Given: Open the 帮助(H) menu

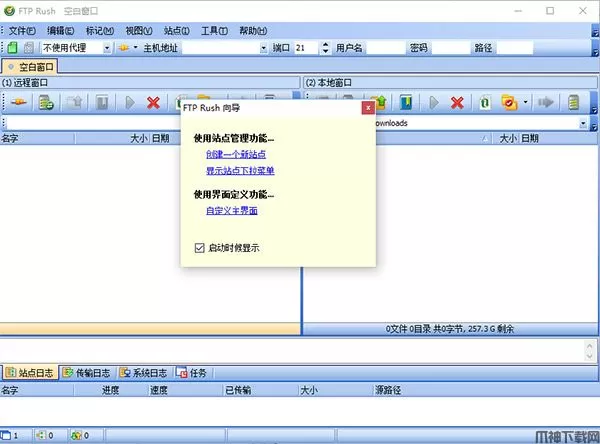Looking at the screenshot, I should [x=253, y=31].
